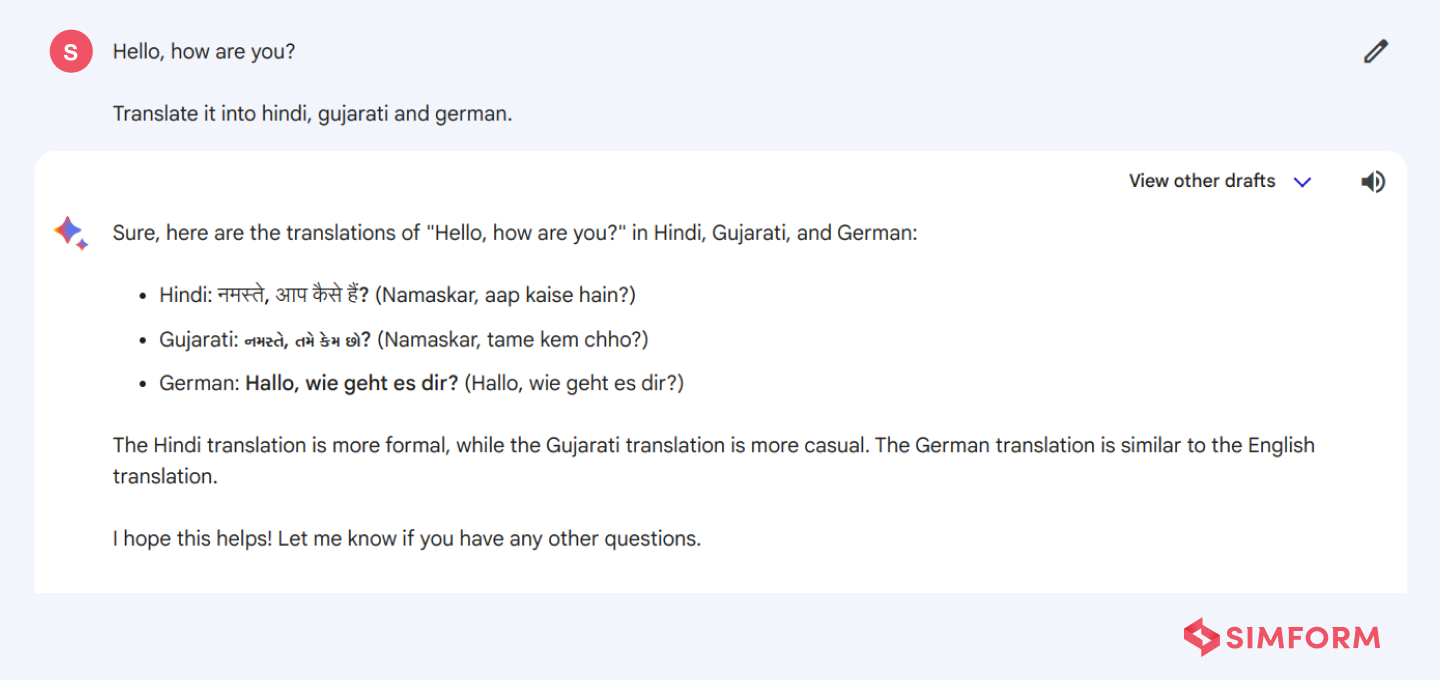Click the "German:" bullet label
The width and height of the screenshot is (1440, 680).
click(199, 383)
